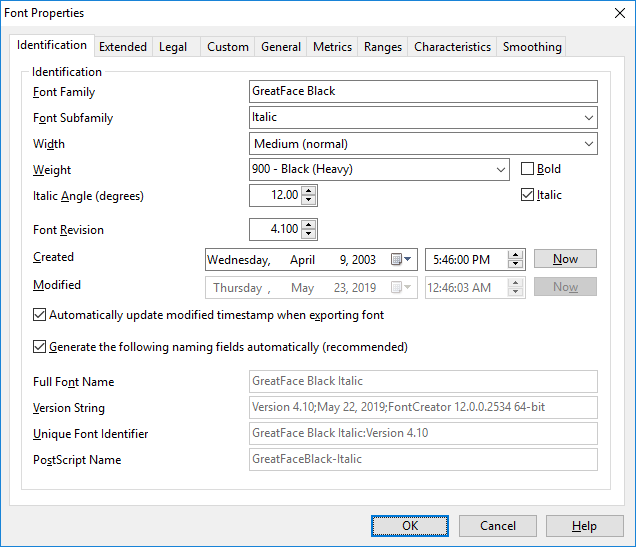
Task: Click the Now button for Created
Action: point(565,259)
